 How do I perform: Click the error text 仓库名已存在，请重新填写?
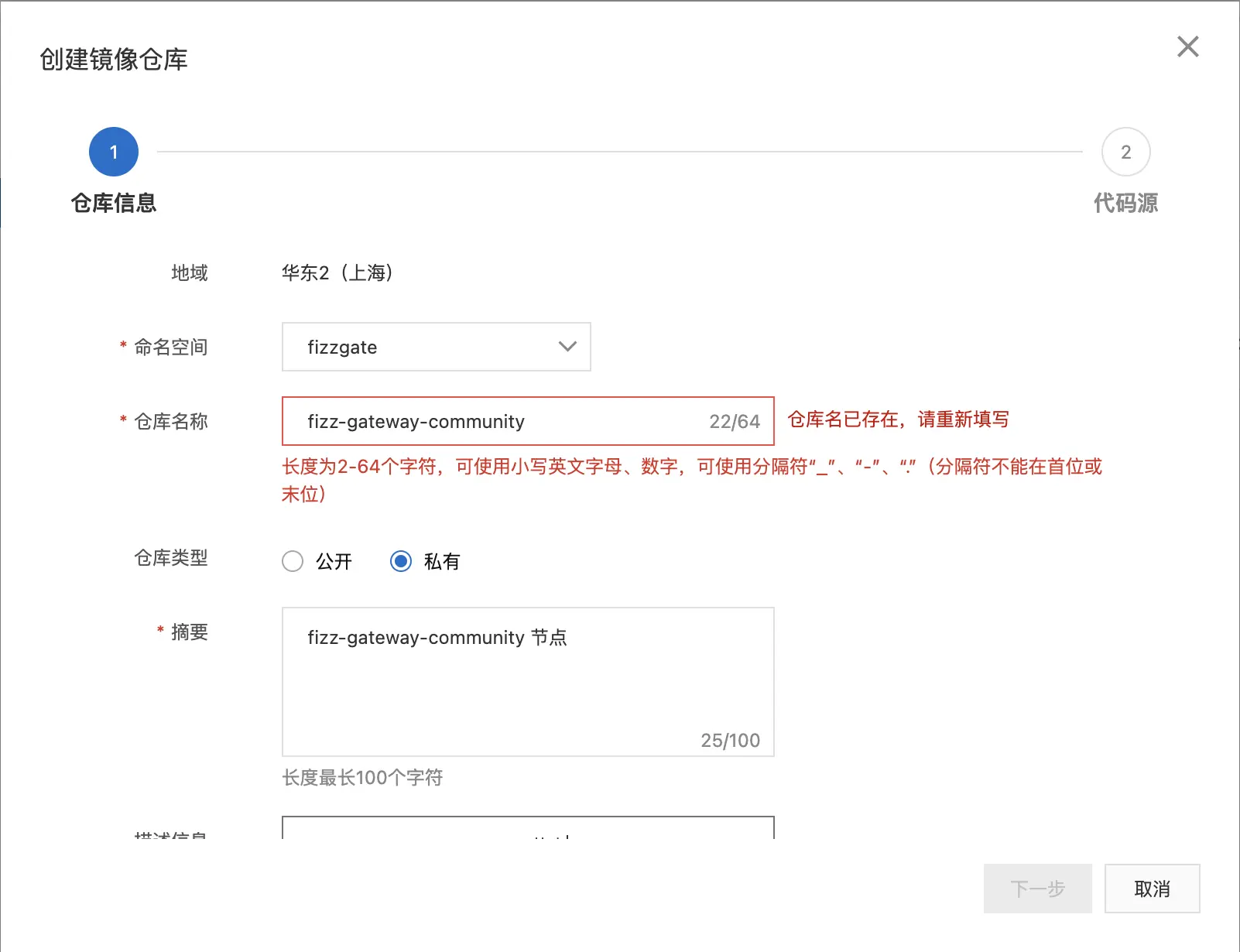(x=899, y=419)
